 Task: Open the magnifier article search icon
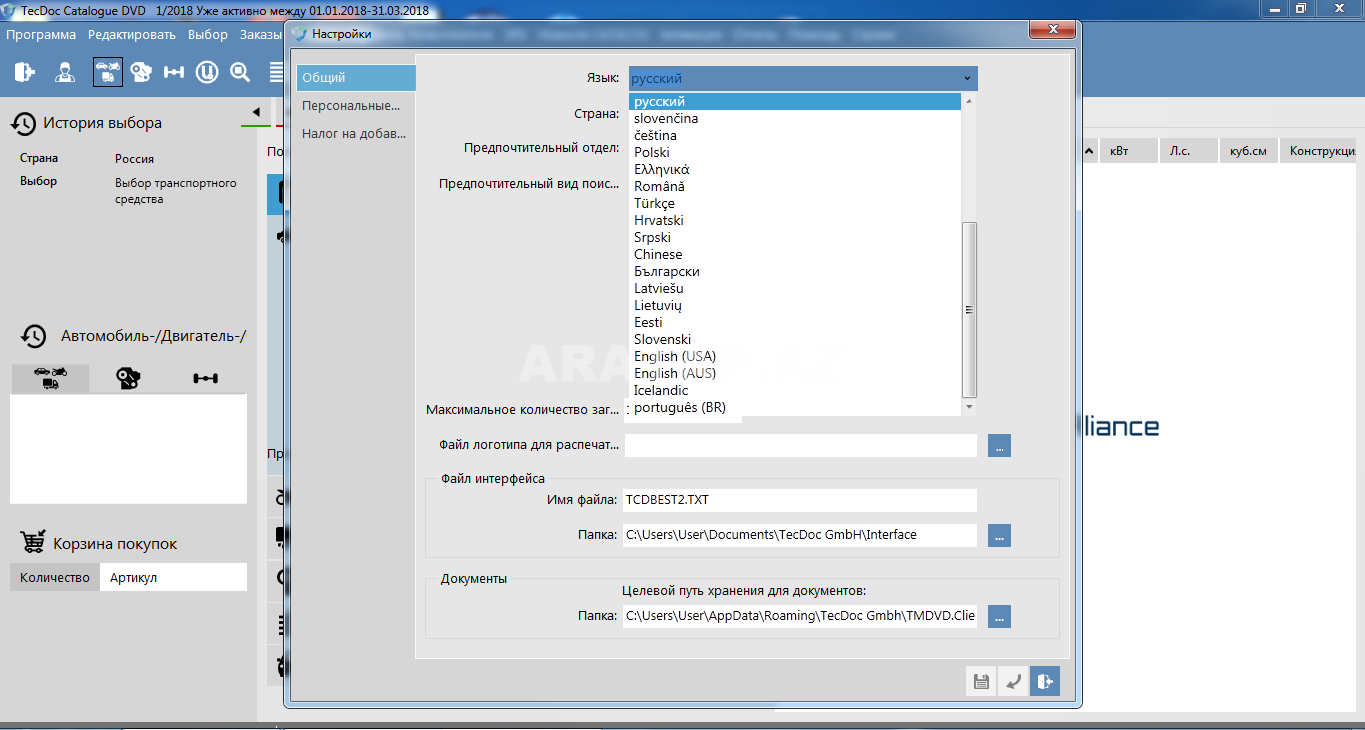pyautogui.click(x=240, y=72)
